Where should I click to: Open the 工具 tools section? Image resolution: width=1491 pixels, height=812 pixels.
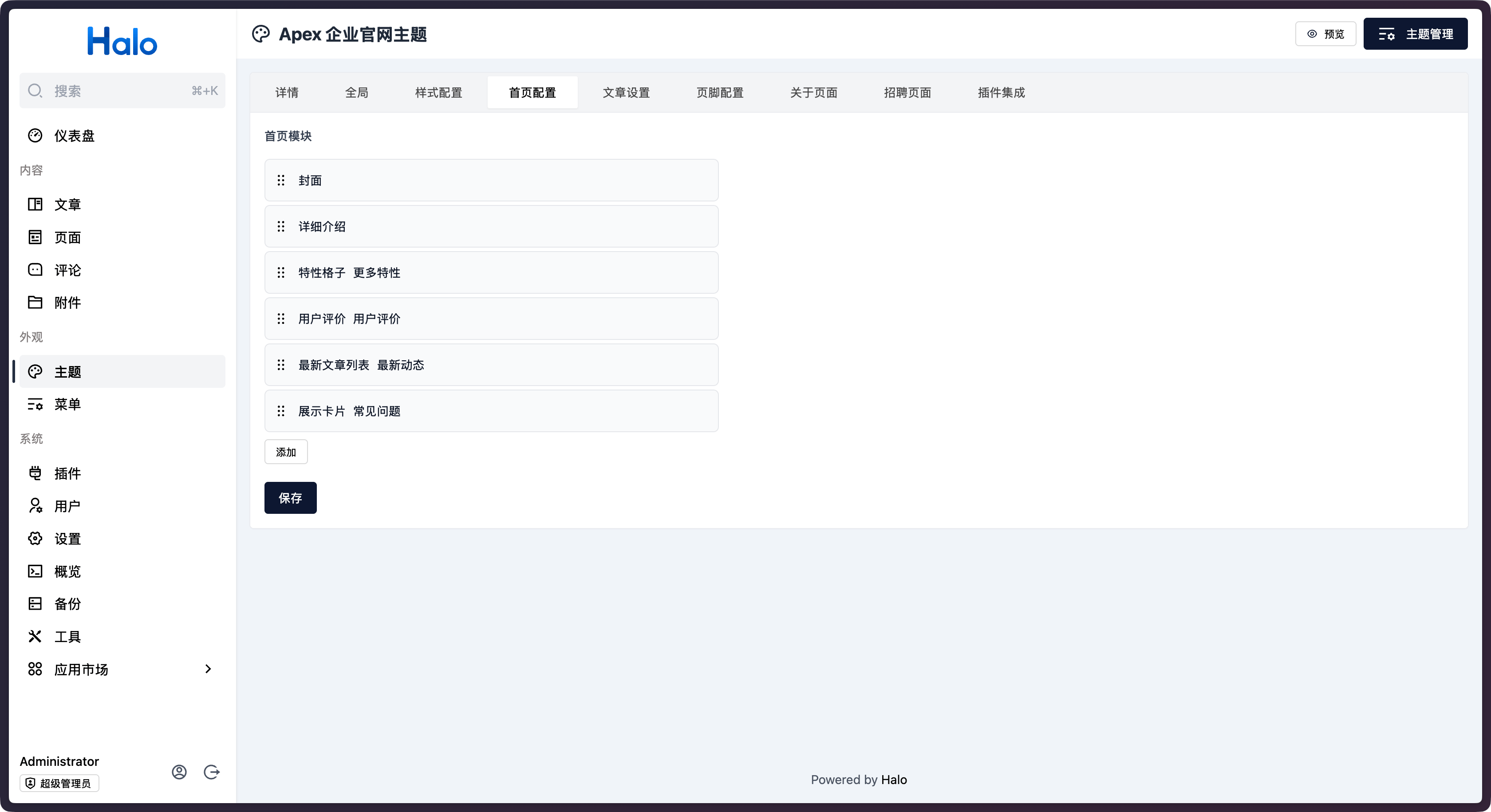coord(68,636)
